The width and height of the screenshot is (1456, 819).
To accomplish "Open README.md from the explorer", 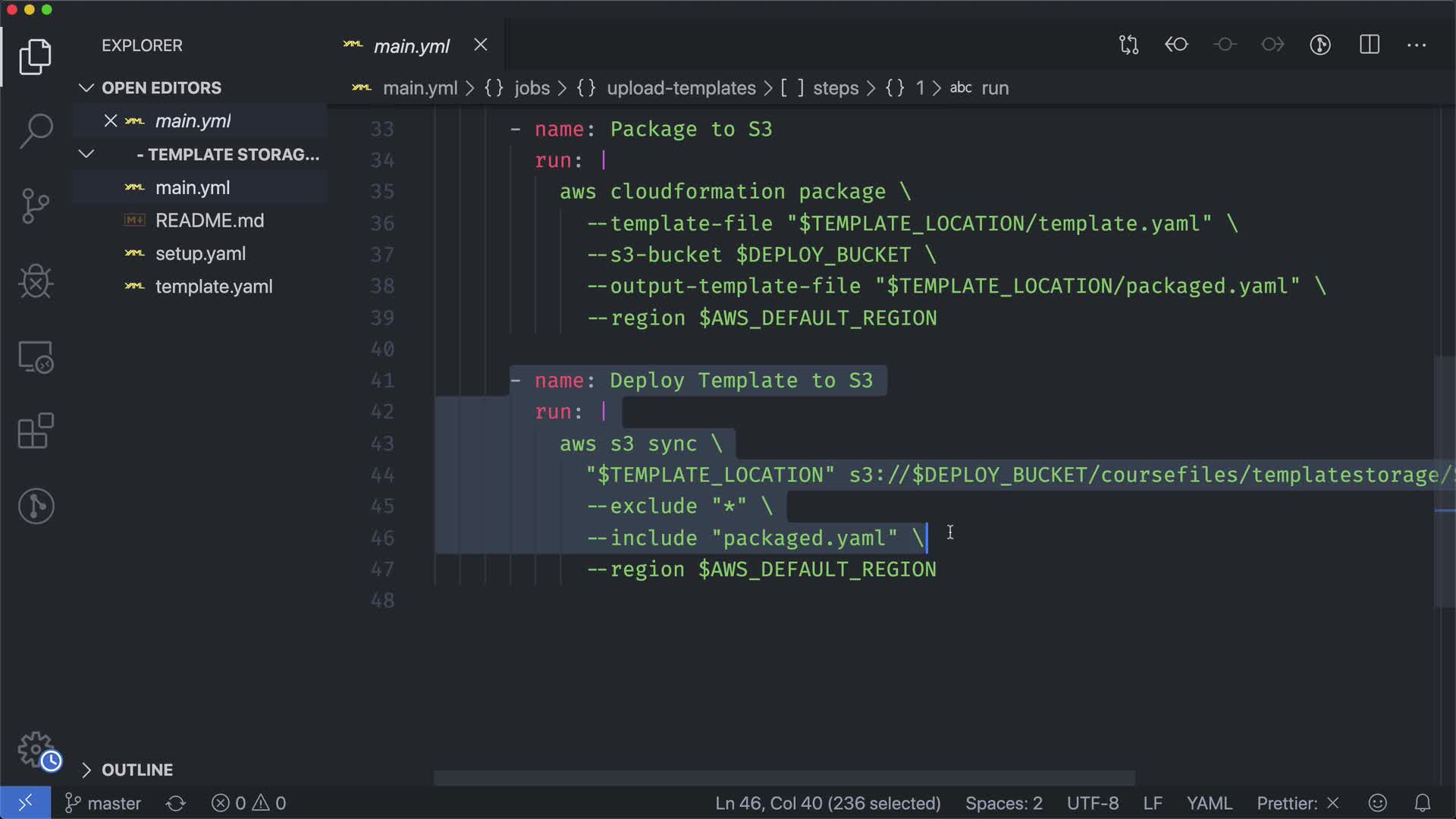I will point(209,221).
